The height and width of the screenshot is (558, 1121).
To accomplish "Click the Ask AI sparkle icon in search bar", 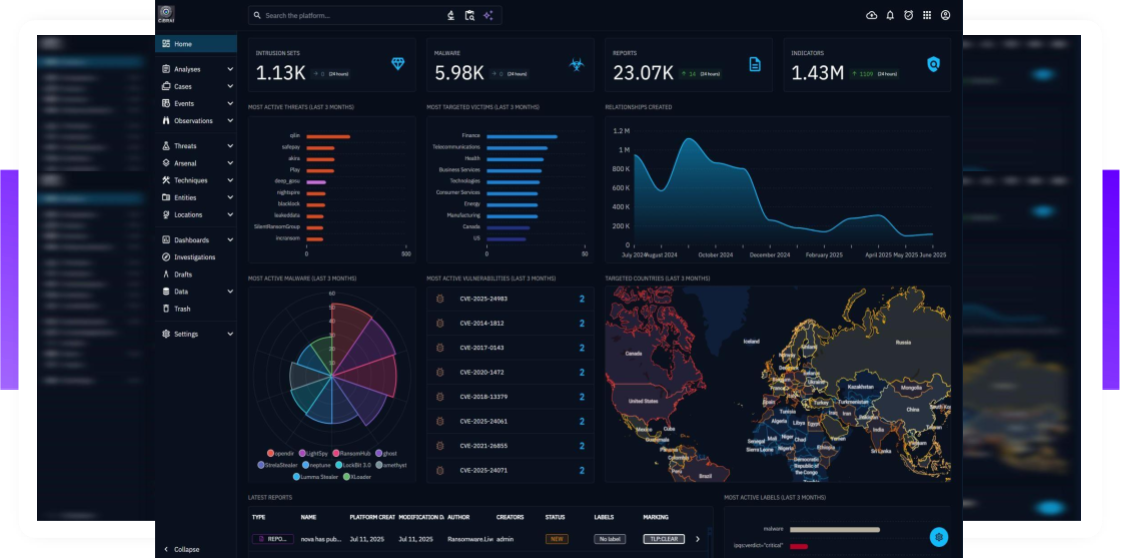I will [488, 15].
